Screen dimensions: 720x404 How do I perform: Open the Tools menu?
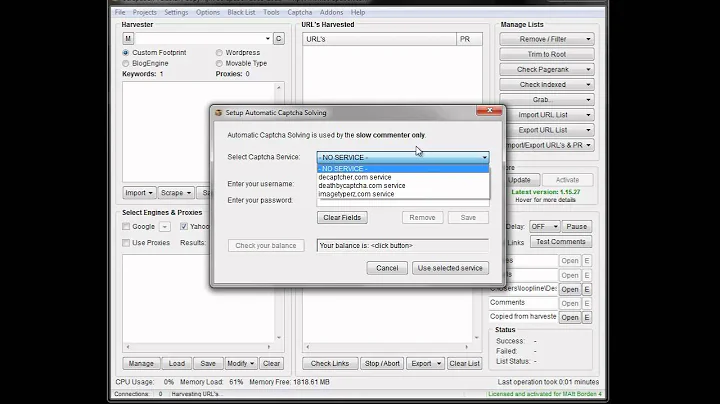(x=271, y=12)
